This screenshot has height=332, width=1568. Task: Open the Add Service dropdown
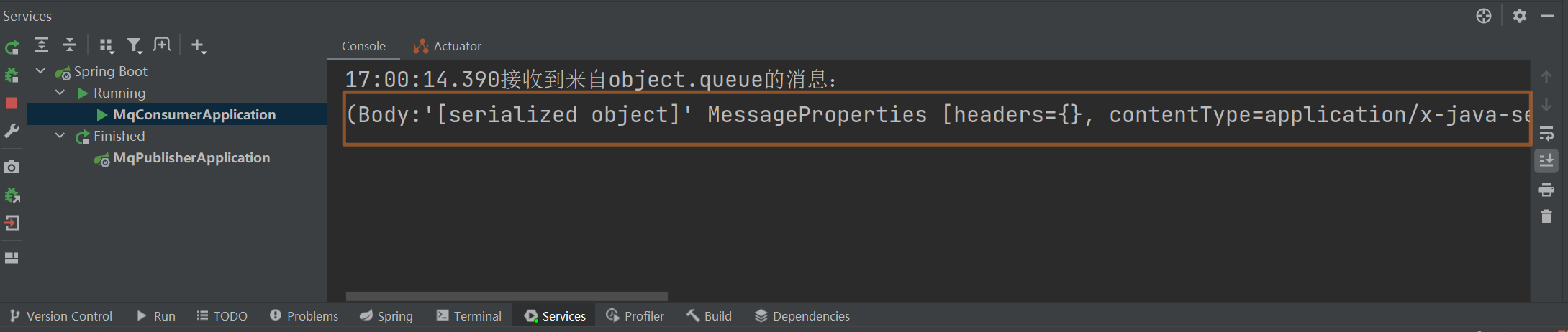pyautogui.click(x=199, y=46)
